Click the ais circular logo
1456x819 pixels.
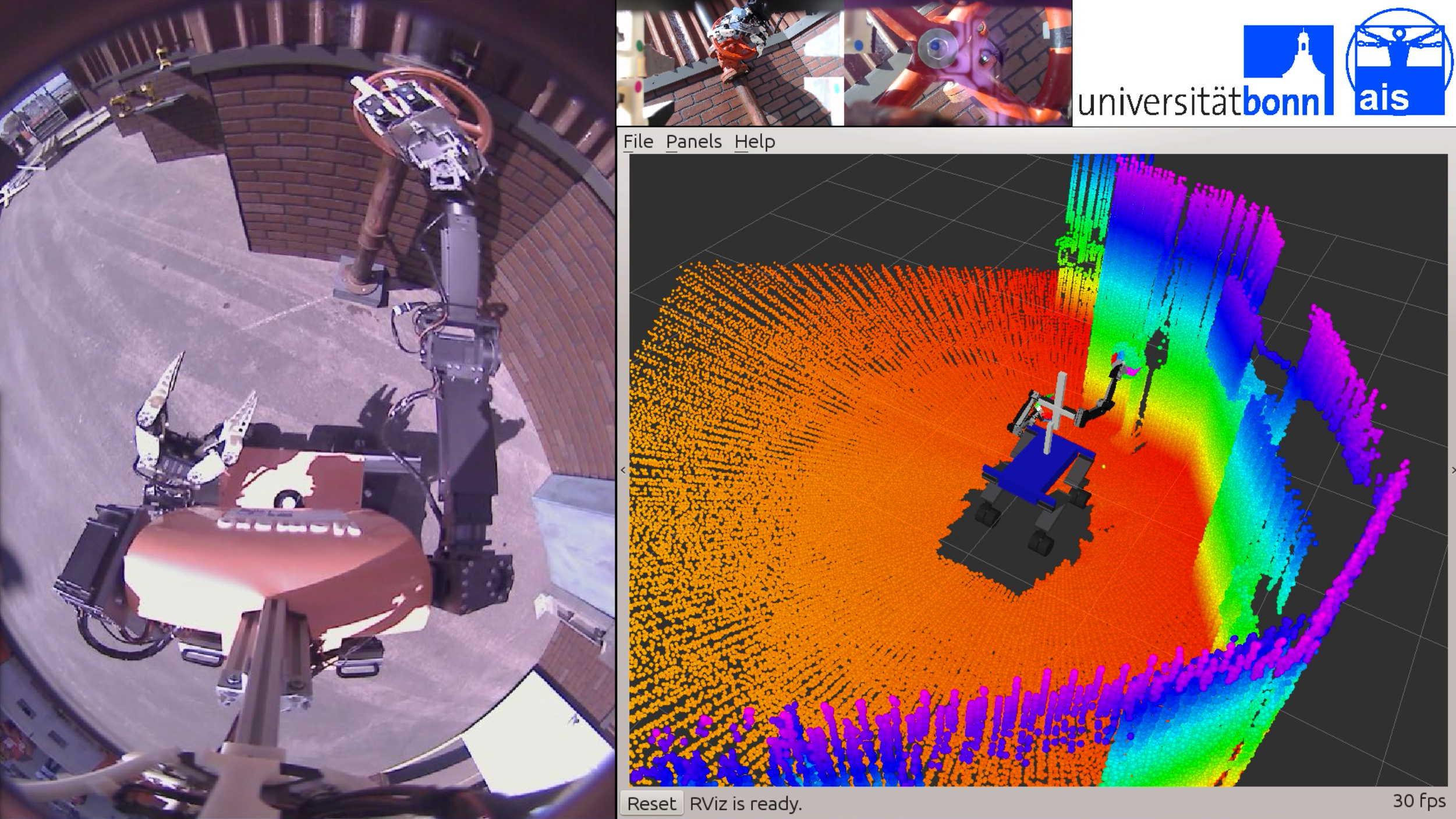(1400, 62)
